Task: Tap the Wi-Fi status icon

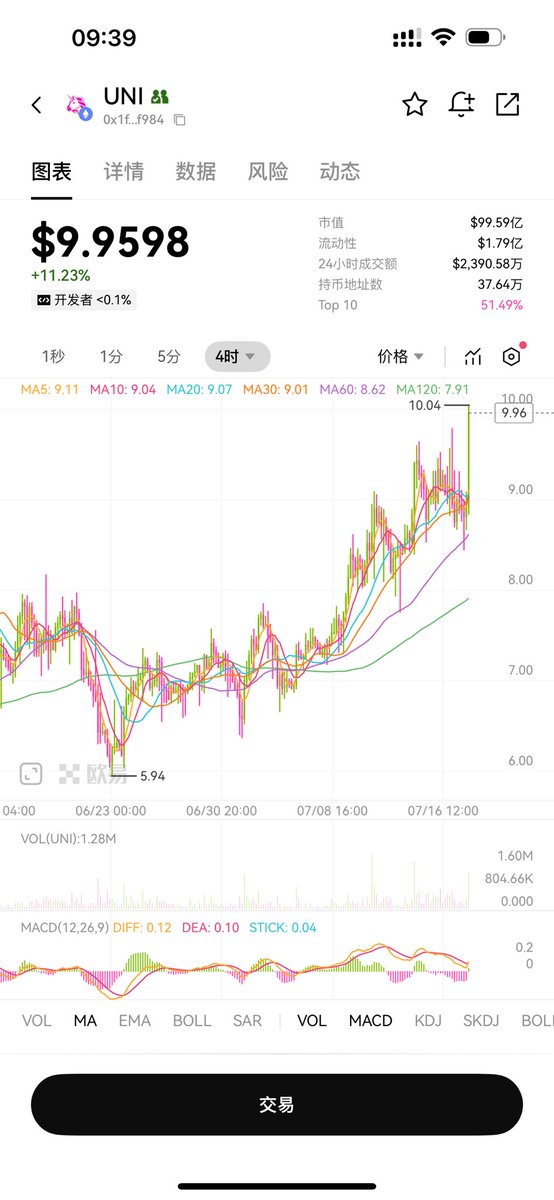Action: (x=442, y=38)
